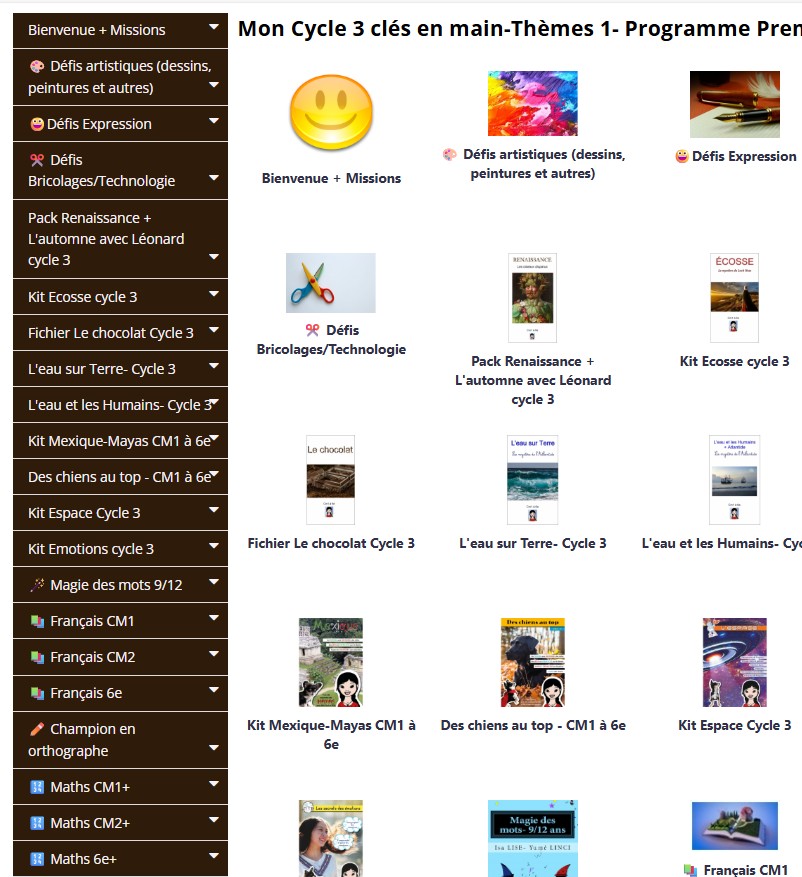
Task: Open the large yellow smiley face image
Action: (x=331, y=114)
